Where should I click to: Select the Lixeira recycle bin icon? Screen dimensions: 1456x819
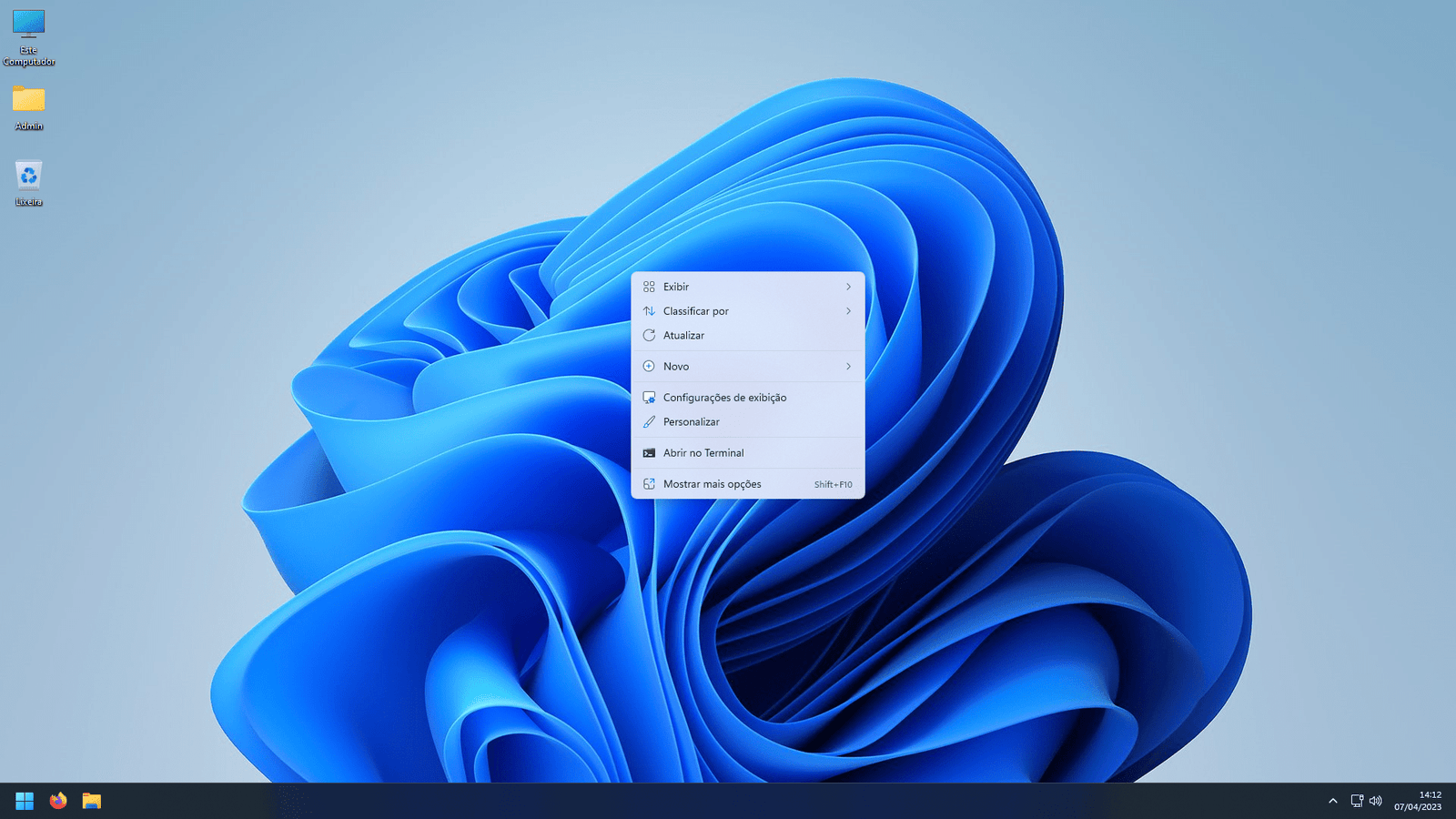[x=29, y=183]
